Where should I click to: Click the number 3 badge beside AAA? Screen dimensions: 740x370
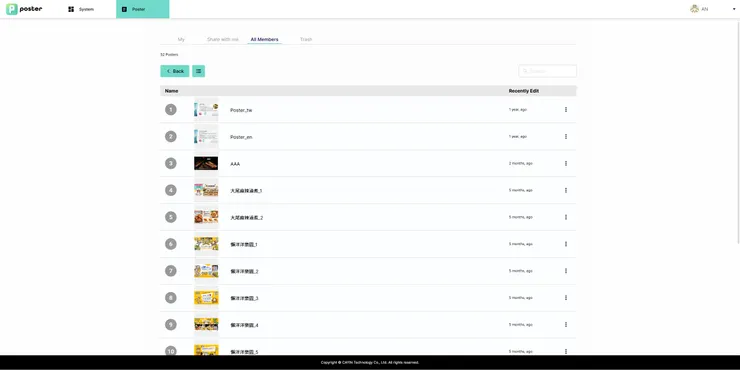tap(171, 163)
